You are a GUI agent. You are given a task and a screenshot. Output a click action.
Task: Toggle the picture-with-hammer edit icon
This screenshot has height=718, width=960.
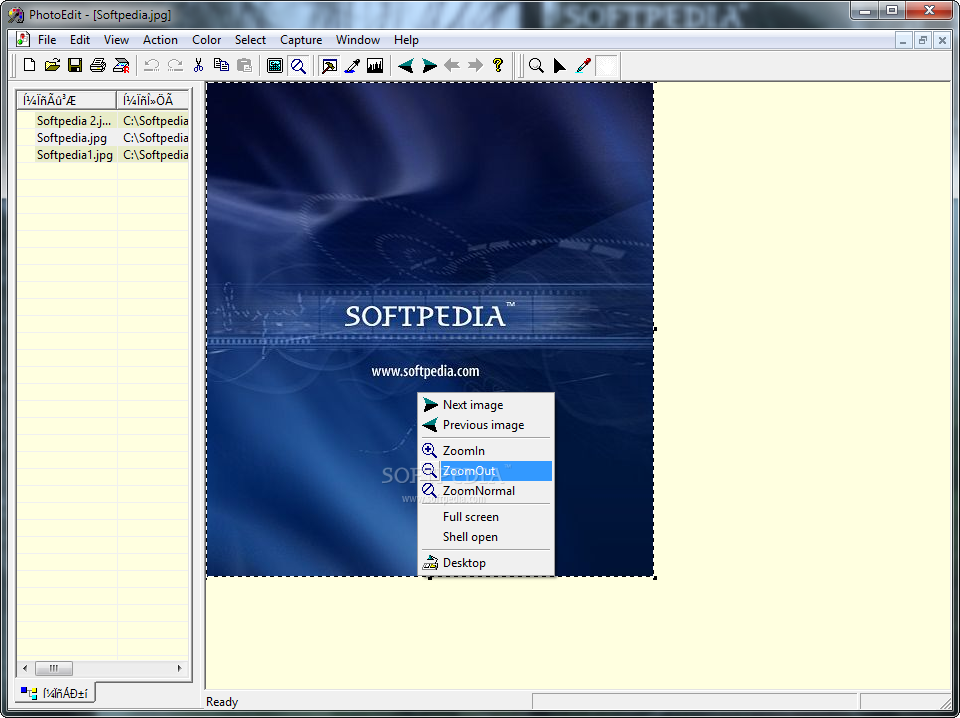click(329, 65)
